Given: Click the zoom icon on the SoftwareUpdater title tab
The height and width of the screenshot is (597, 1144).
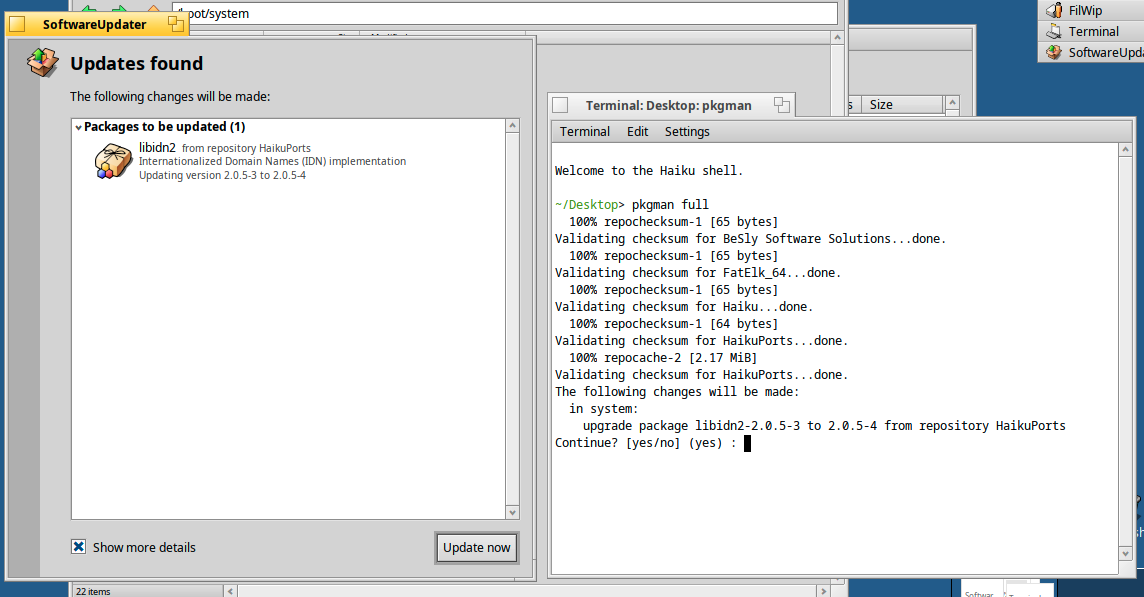Looking at the screenshot, I should tap(176, 24).
